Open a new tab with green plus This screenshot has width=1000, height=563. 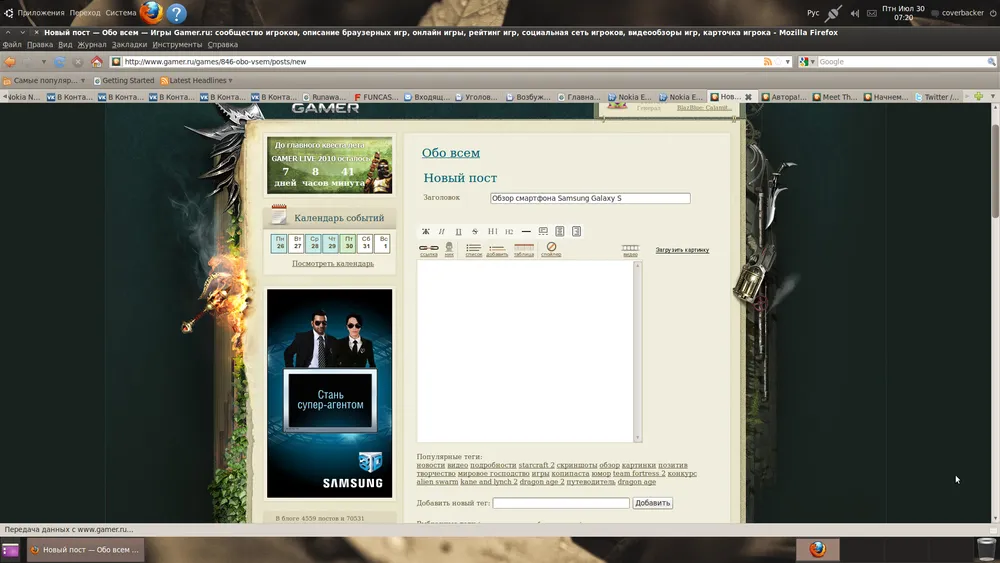(x=978, y=97)
